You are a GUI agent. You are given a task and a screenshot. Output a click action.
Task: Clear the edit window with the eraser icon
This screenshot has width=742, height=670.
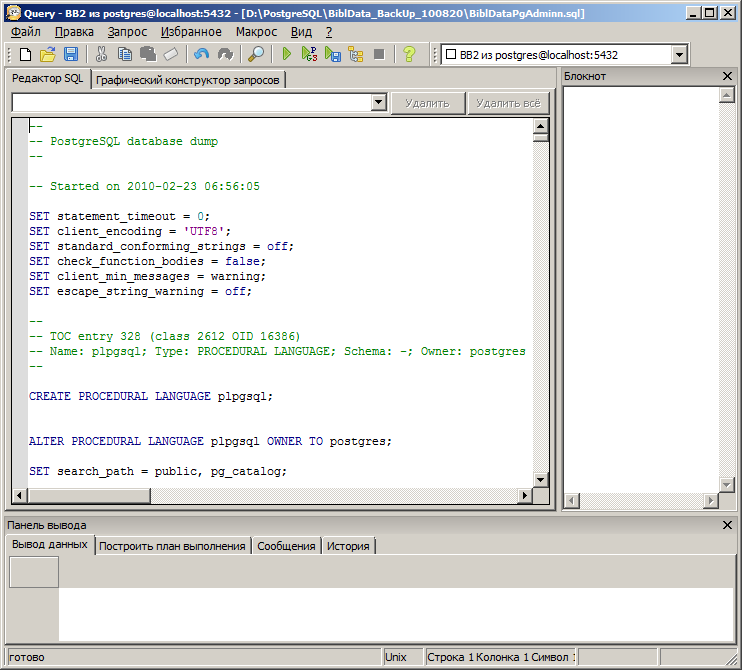[x=171, y=54]
